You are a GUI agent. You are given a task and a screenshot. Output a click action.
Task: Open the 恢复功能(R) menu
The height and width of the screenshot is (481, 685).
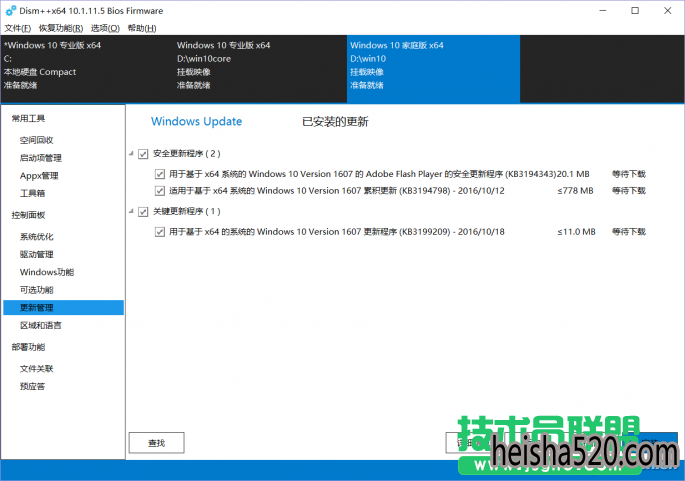(x=61, y=28)
